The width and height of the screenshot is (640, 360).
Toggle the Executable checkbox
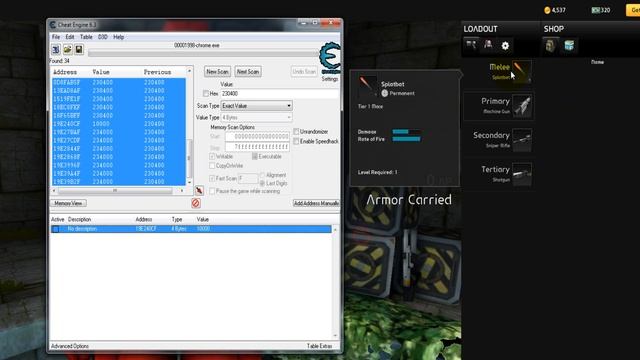[255, 156]
